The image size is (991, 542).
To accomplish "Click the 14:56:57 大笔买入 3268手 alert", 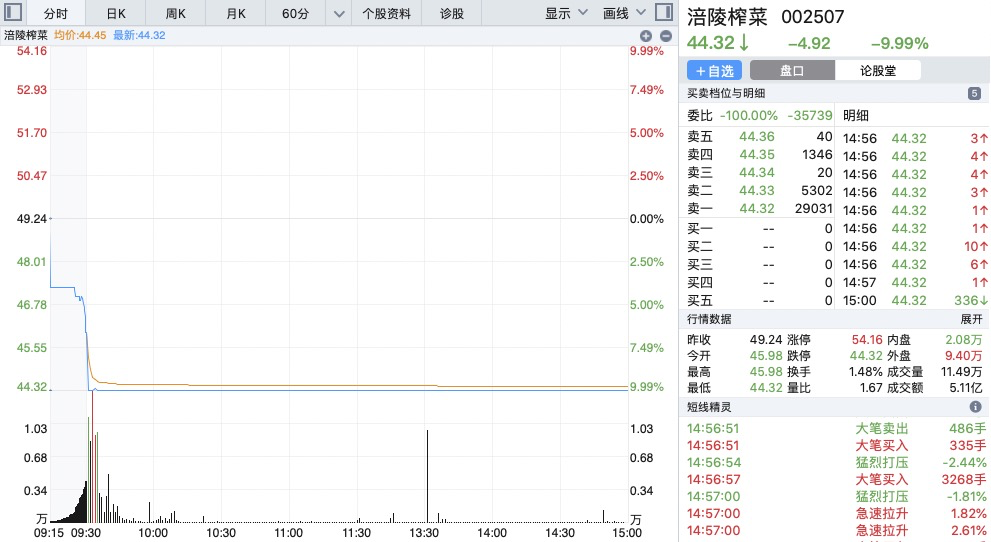I will 837,479.
